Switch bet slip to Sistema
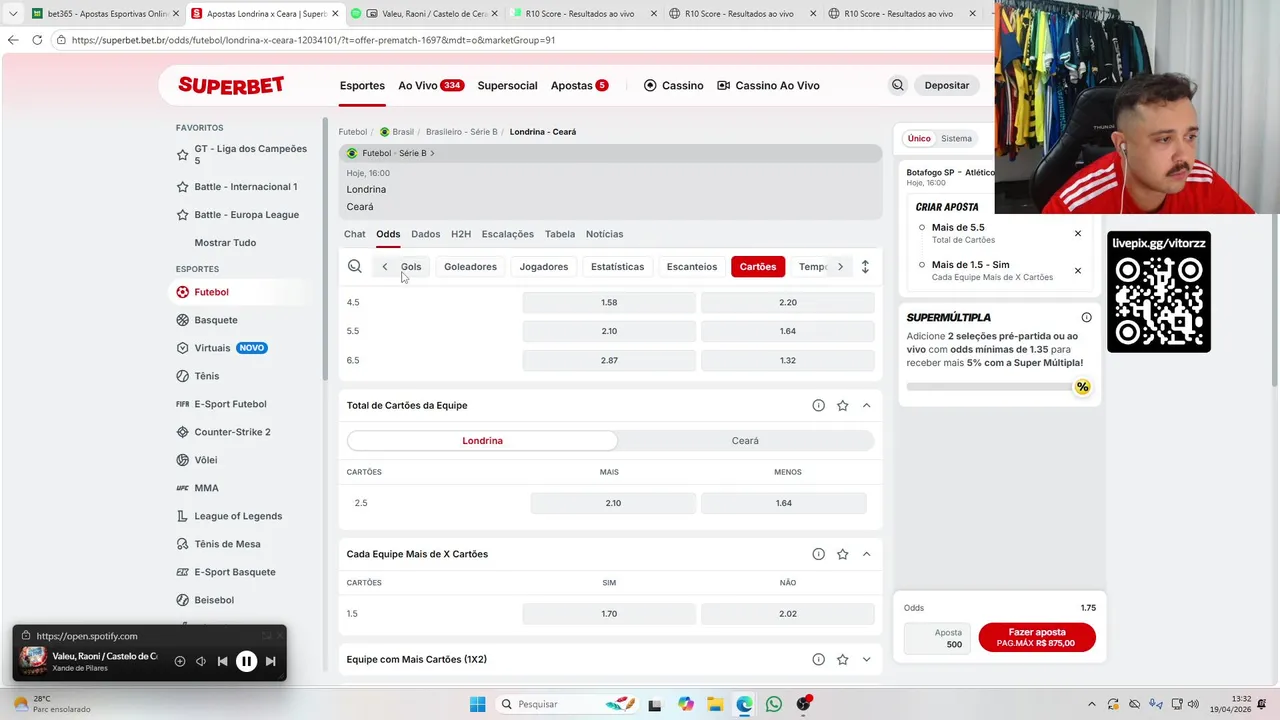Screen dimensions: 1280x720 [956, 139]
